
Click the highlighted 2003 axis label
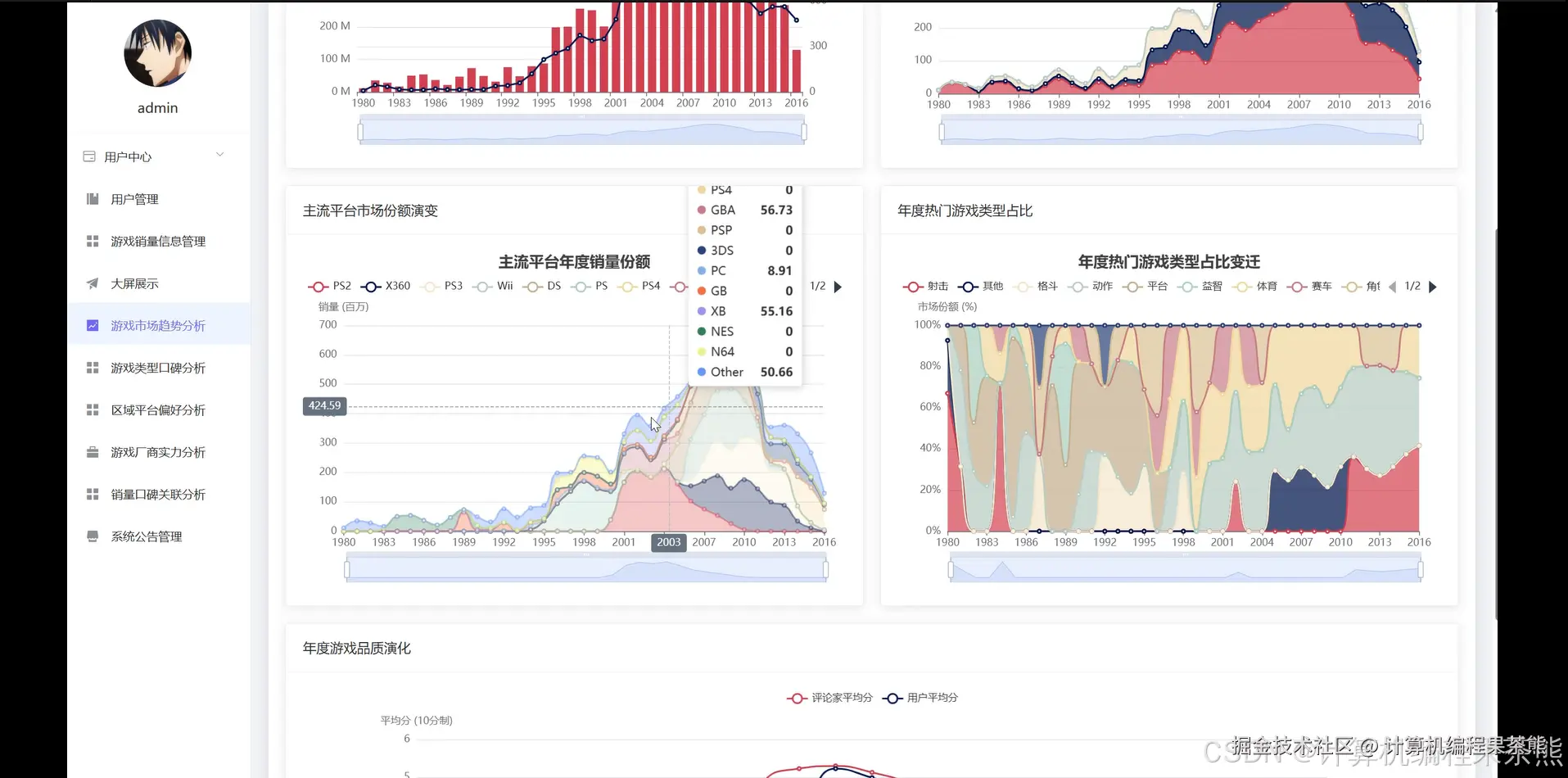[x=668, y=542]
